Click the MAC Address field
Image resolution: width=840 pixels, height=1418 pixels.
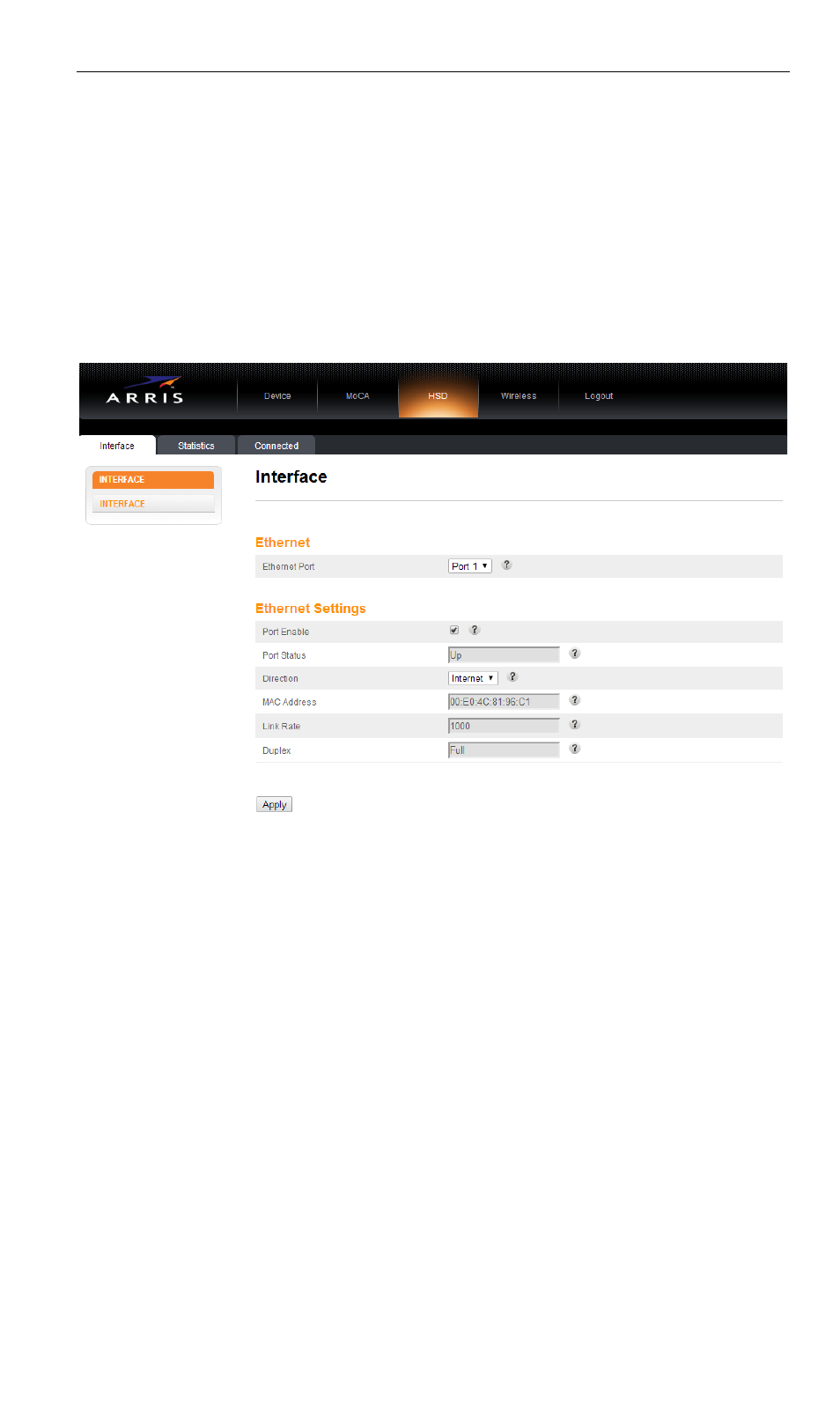(x=504, y=702)
